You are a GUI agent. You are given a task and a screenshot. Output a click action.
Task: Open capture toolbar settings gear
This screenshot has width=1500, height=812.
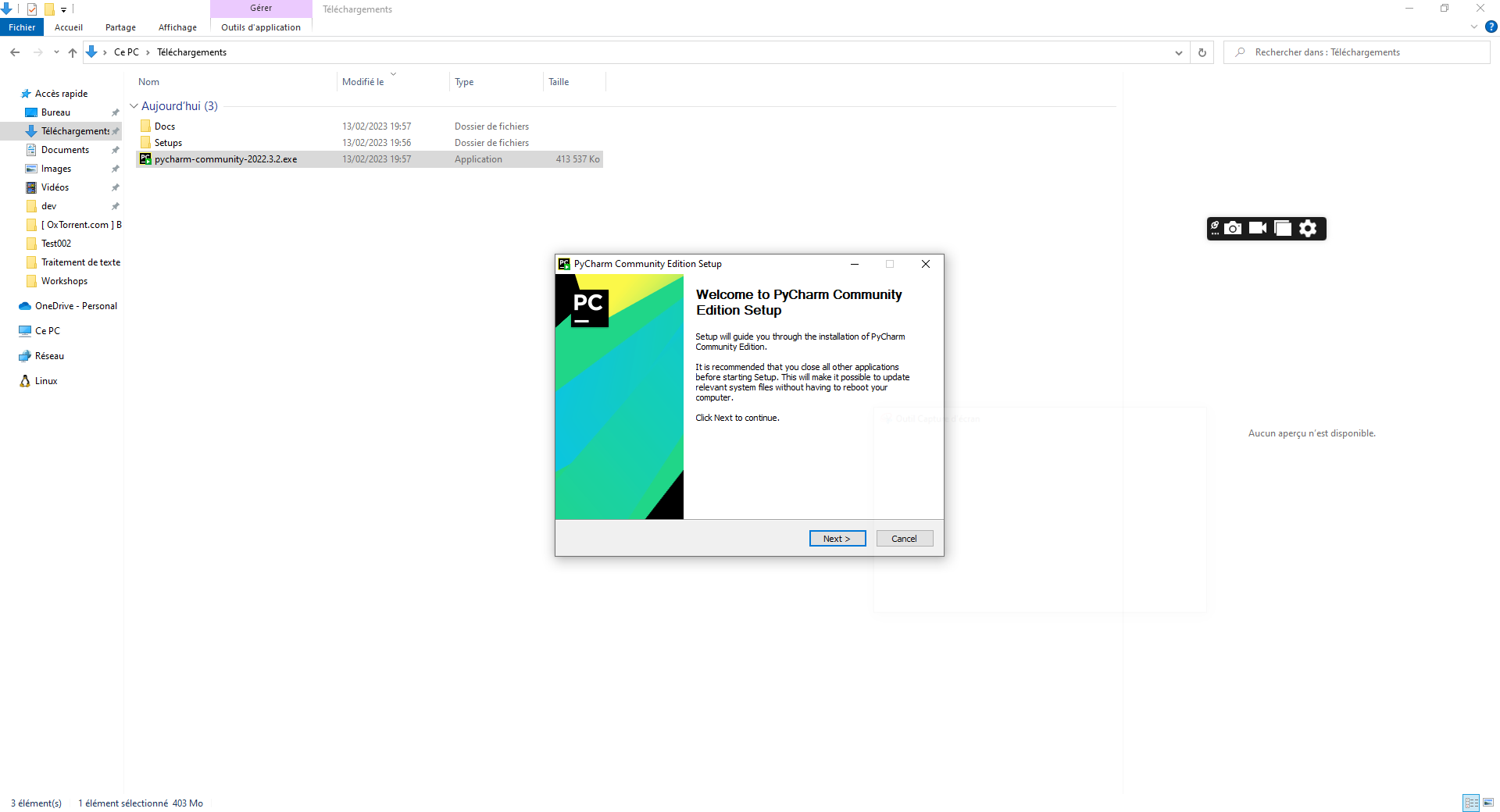pyautogui.click(x=1308, y=228)
